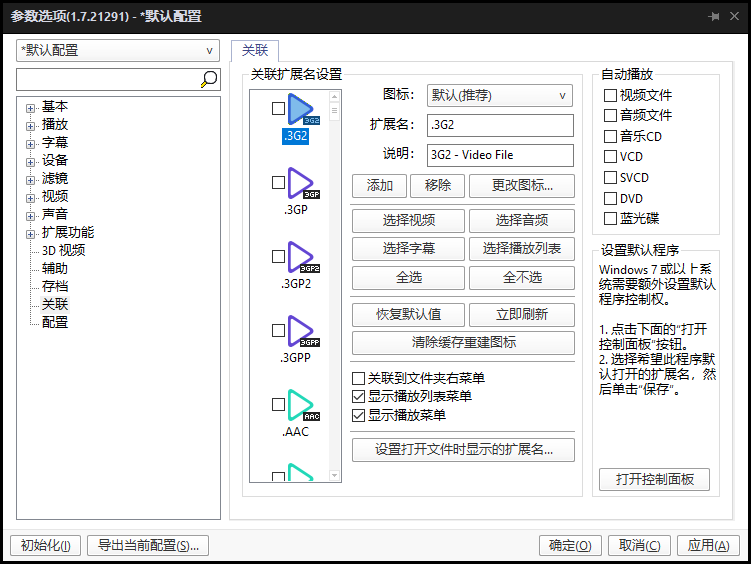Enable the 视频文件 autoplay checkbox

[x=610, y=96]
